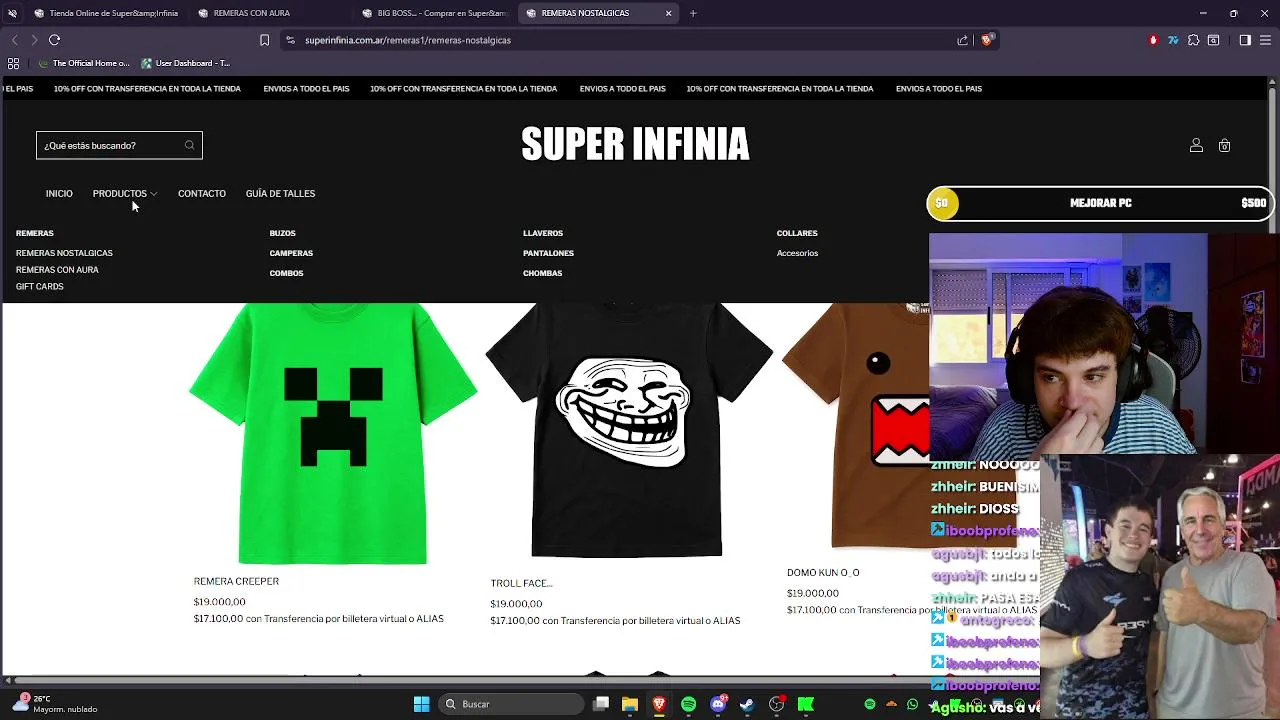Screen dimensions: 1280x720
Task: Click the browser address bar URL
Action: pyautogui.click(x=408, y=40)
